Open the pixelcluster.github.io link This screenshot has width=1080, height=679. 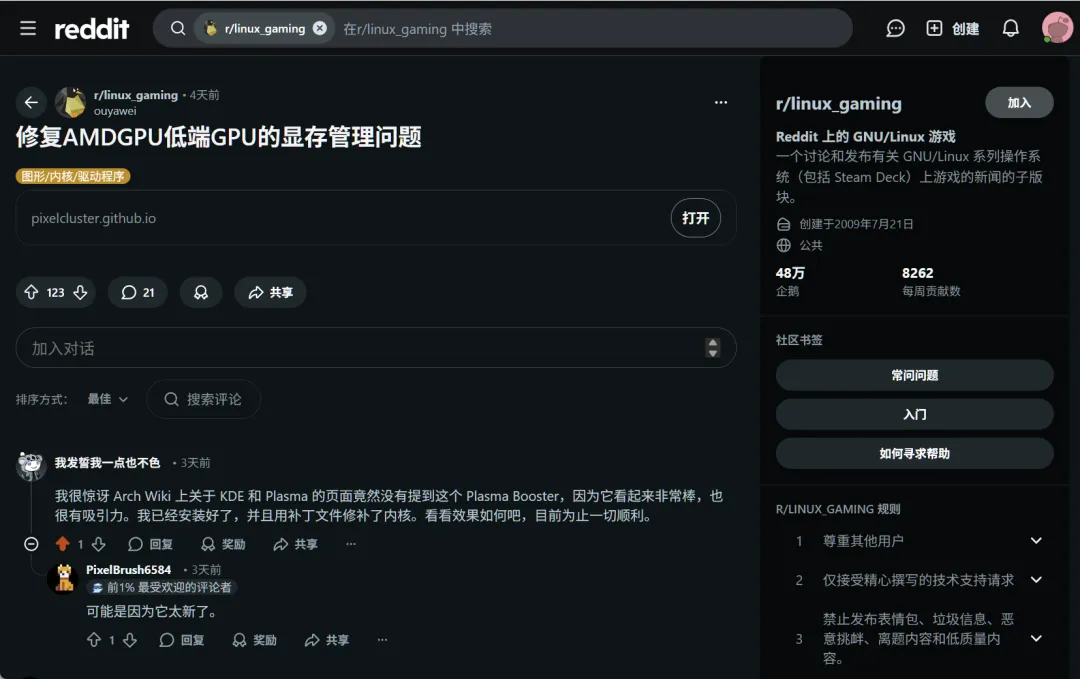(x=94, y=218)
